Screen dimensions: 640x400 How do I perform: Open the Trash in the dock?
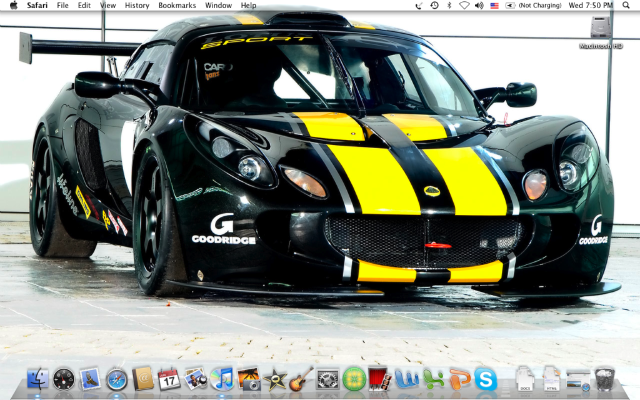coord(605,379)
